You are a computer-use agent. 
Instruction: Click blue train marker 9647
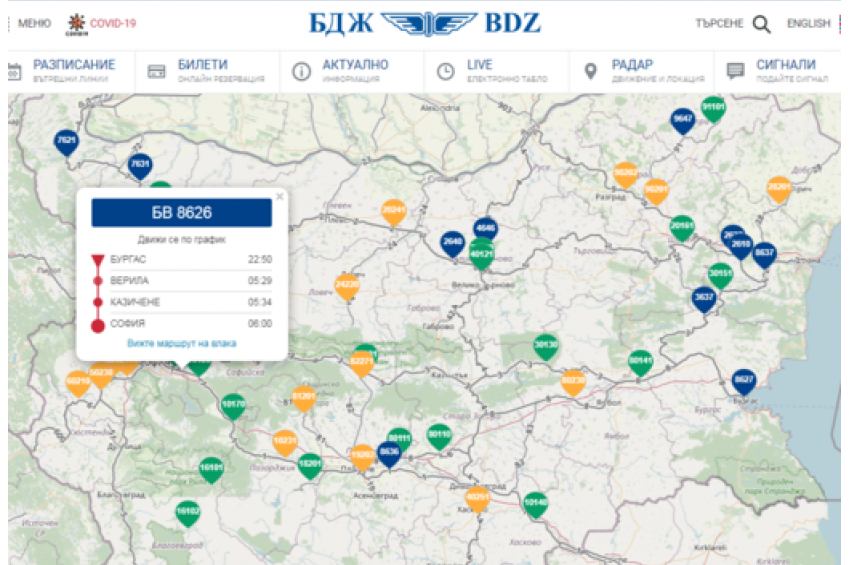click(683, 120)
